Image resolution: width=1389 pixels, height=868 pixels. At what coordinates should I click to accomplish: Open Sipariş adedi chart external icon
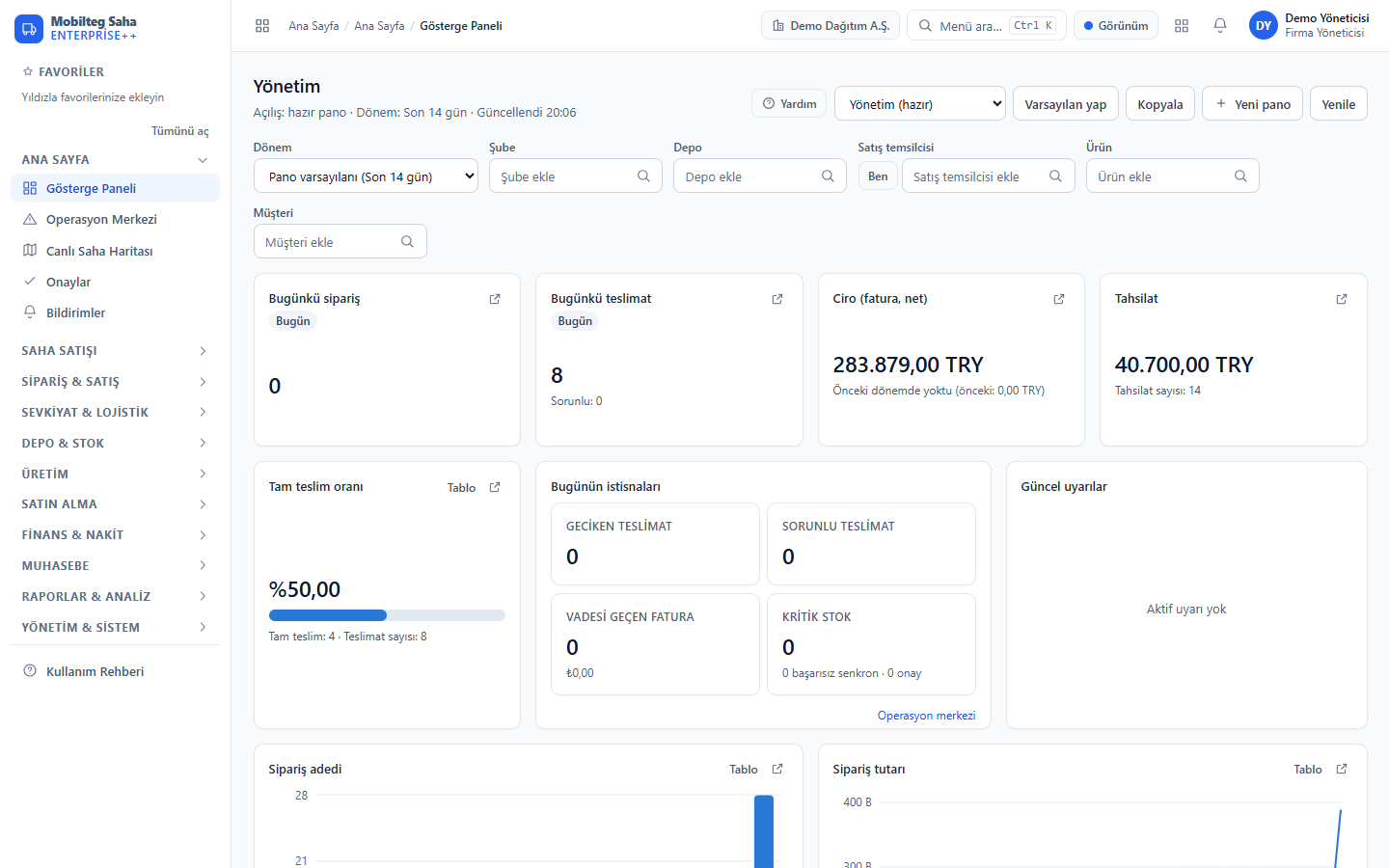[x=777, y=769]
